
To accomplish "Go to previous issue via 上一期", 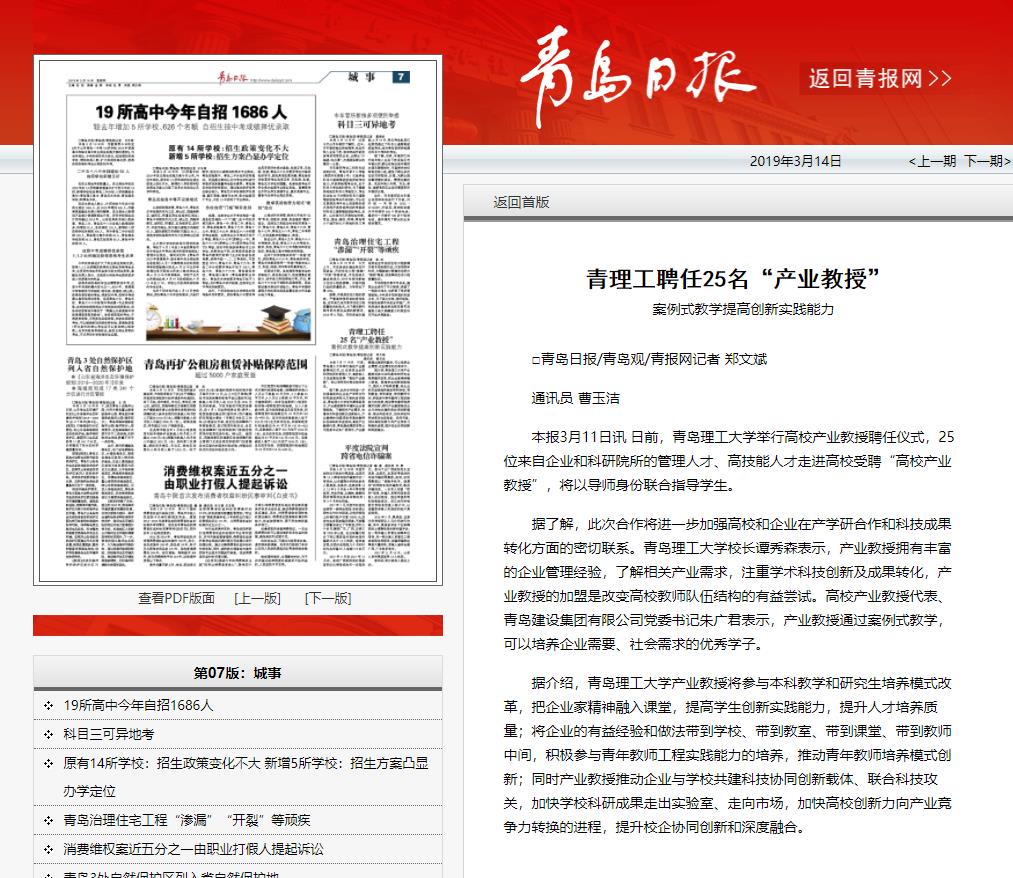I will [931, 161].
